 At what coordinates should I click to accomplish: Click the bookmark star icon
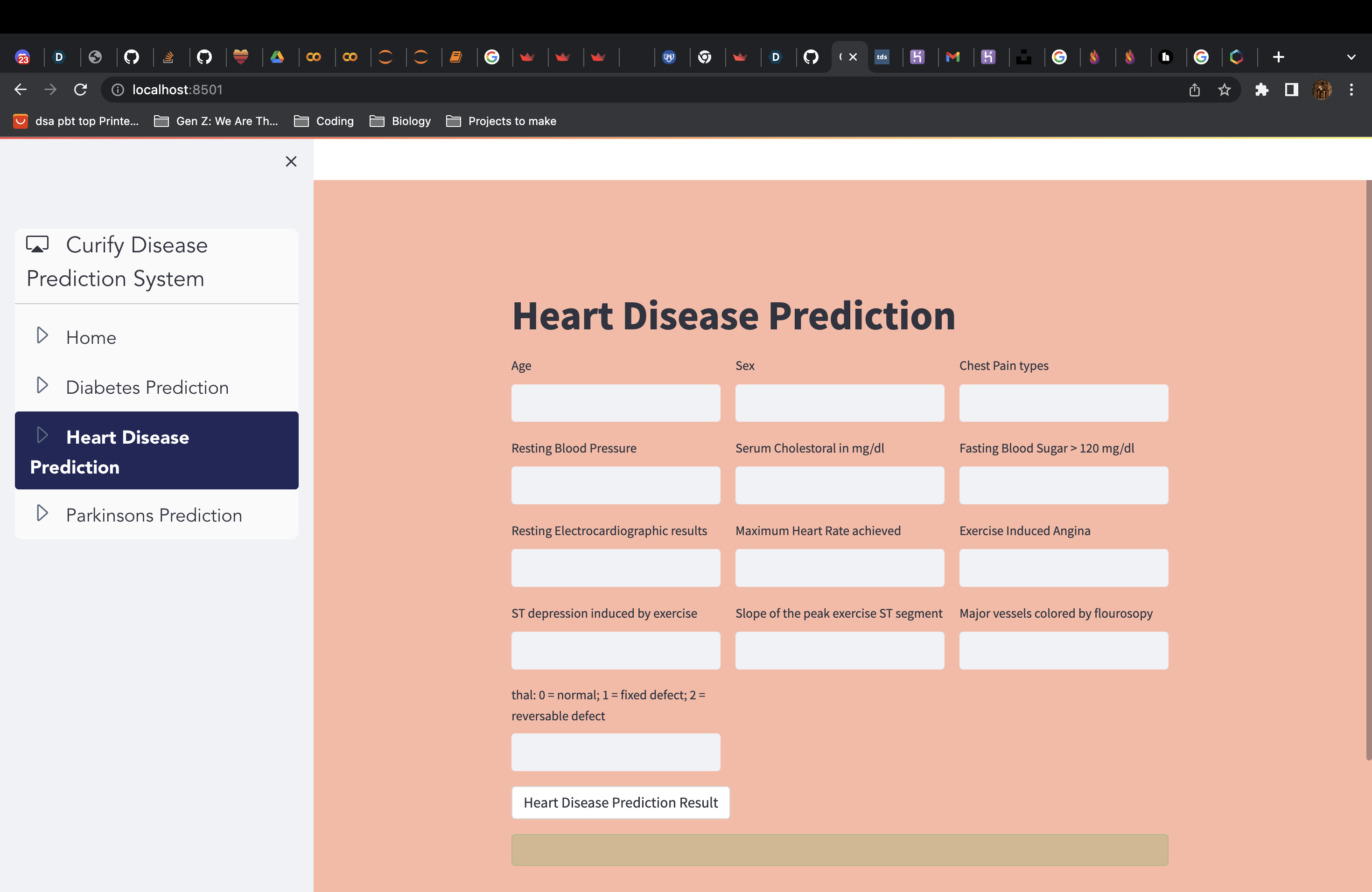(1224, 89)
